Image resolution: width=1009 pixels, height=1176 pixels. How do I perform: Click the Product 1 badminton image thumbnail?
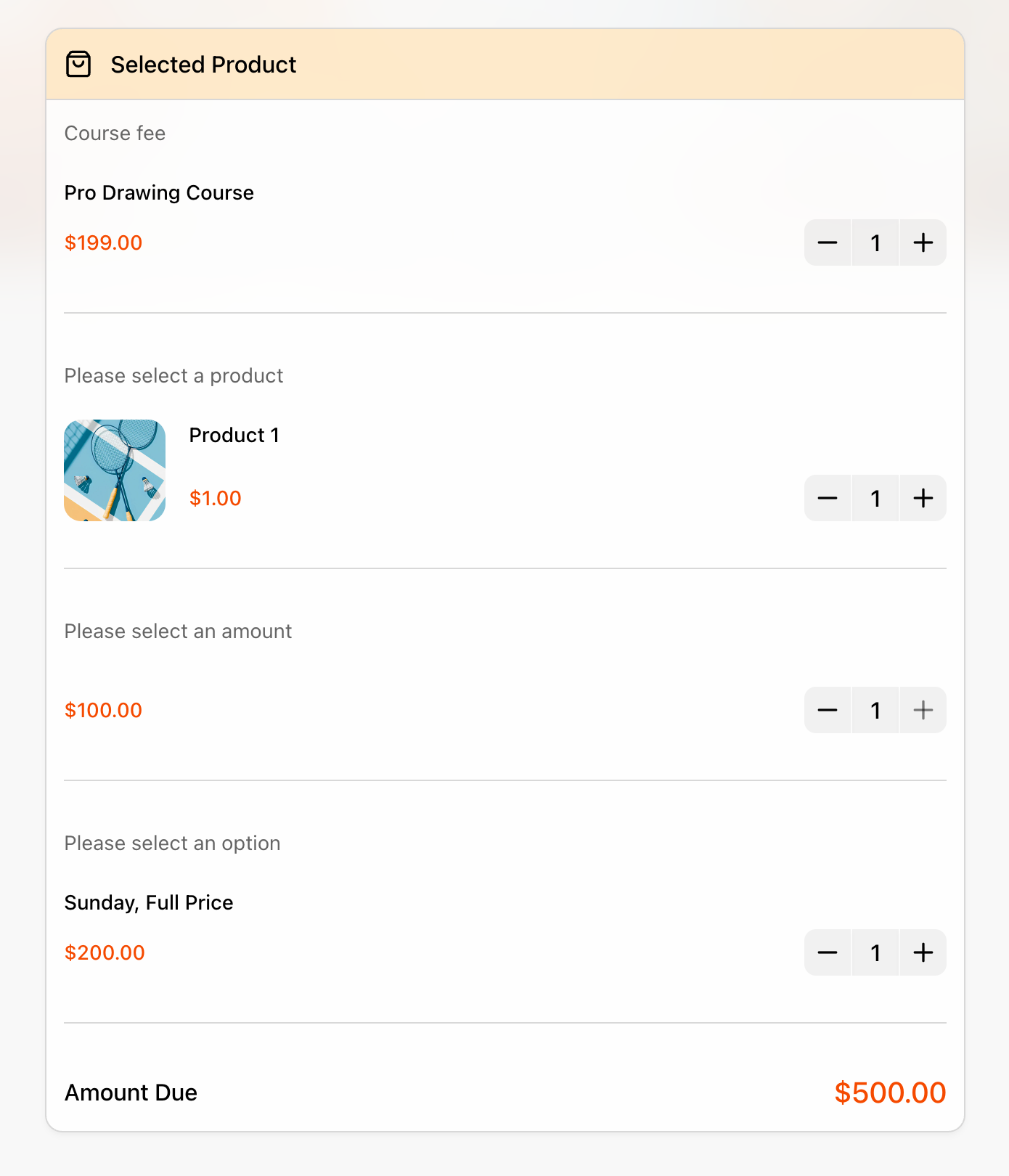(114, 470)
